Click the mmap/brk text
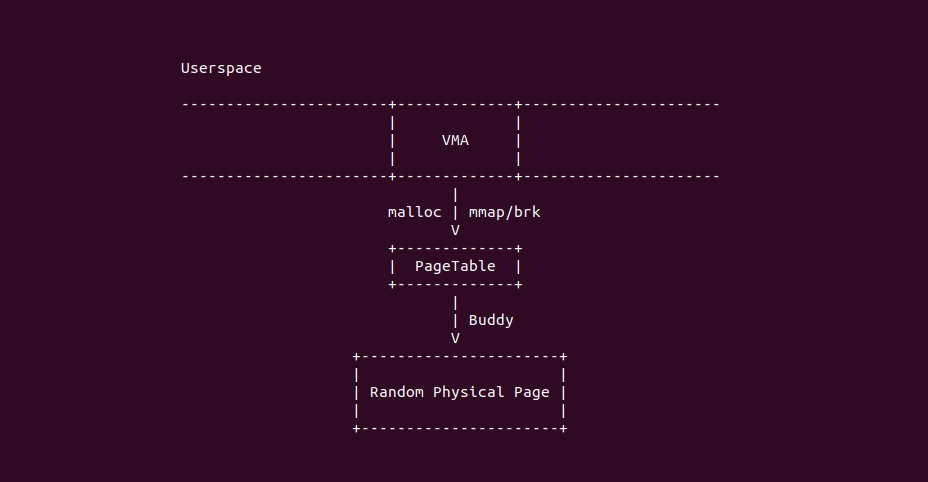Image resolution: width=928 pixels, height=482 pixels. click(504, 212)
